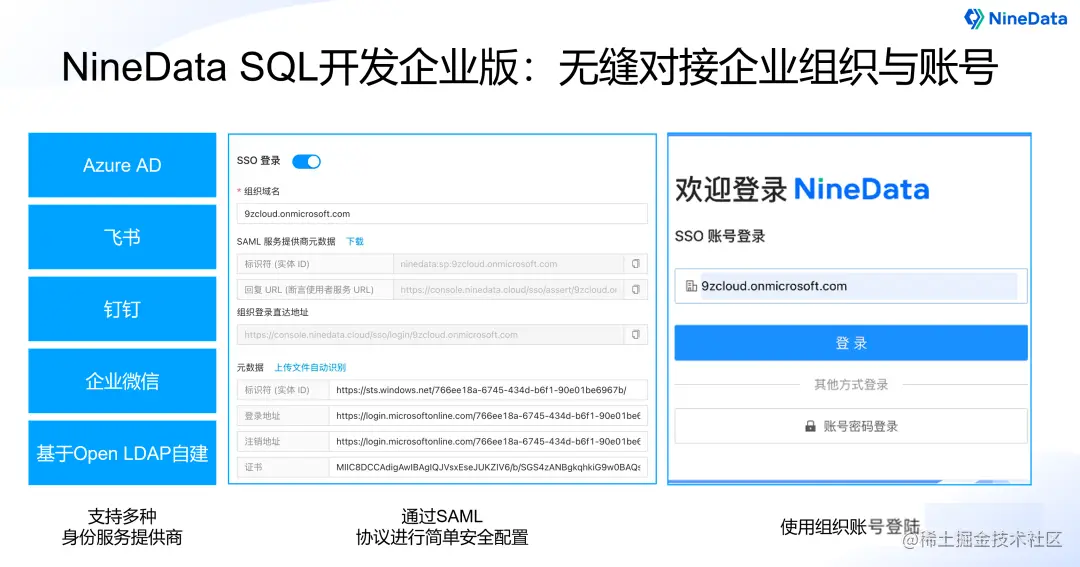Click the 使用组织账号登陆 caption
1080x567 pixels.
tap(849, 527)
